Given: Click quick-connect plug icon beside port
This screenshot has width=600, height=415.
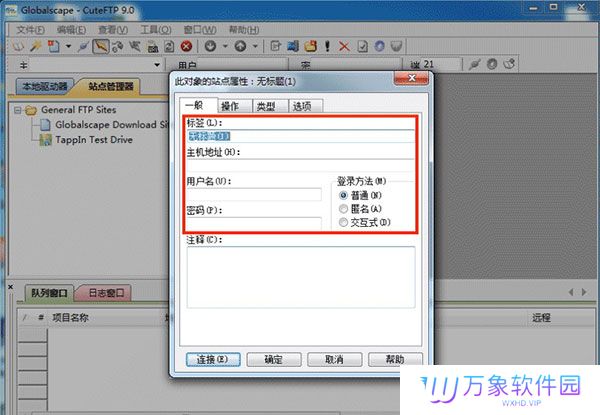Looking at the screenshot, I should tap(474, 64).
